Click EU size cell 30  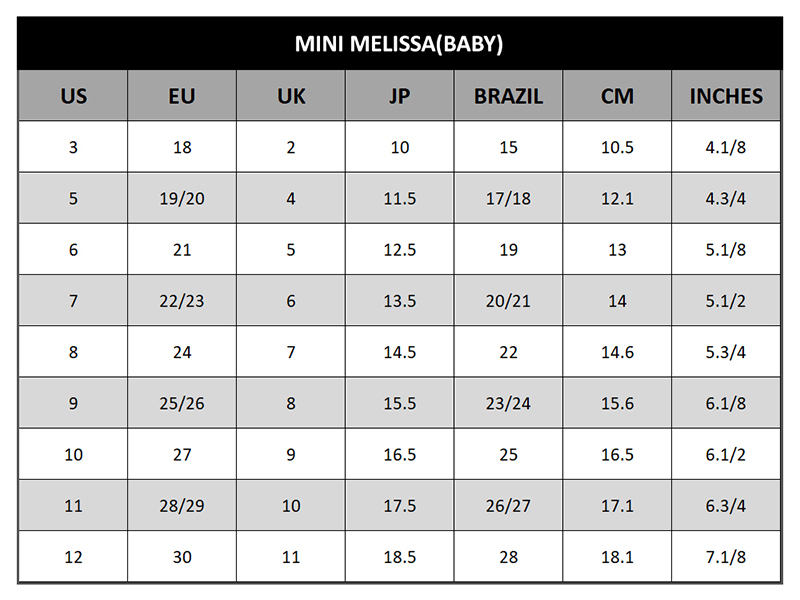182,557
